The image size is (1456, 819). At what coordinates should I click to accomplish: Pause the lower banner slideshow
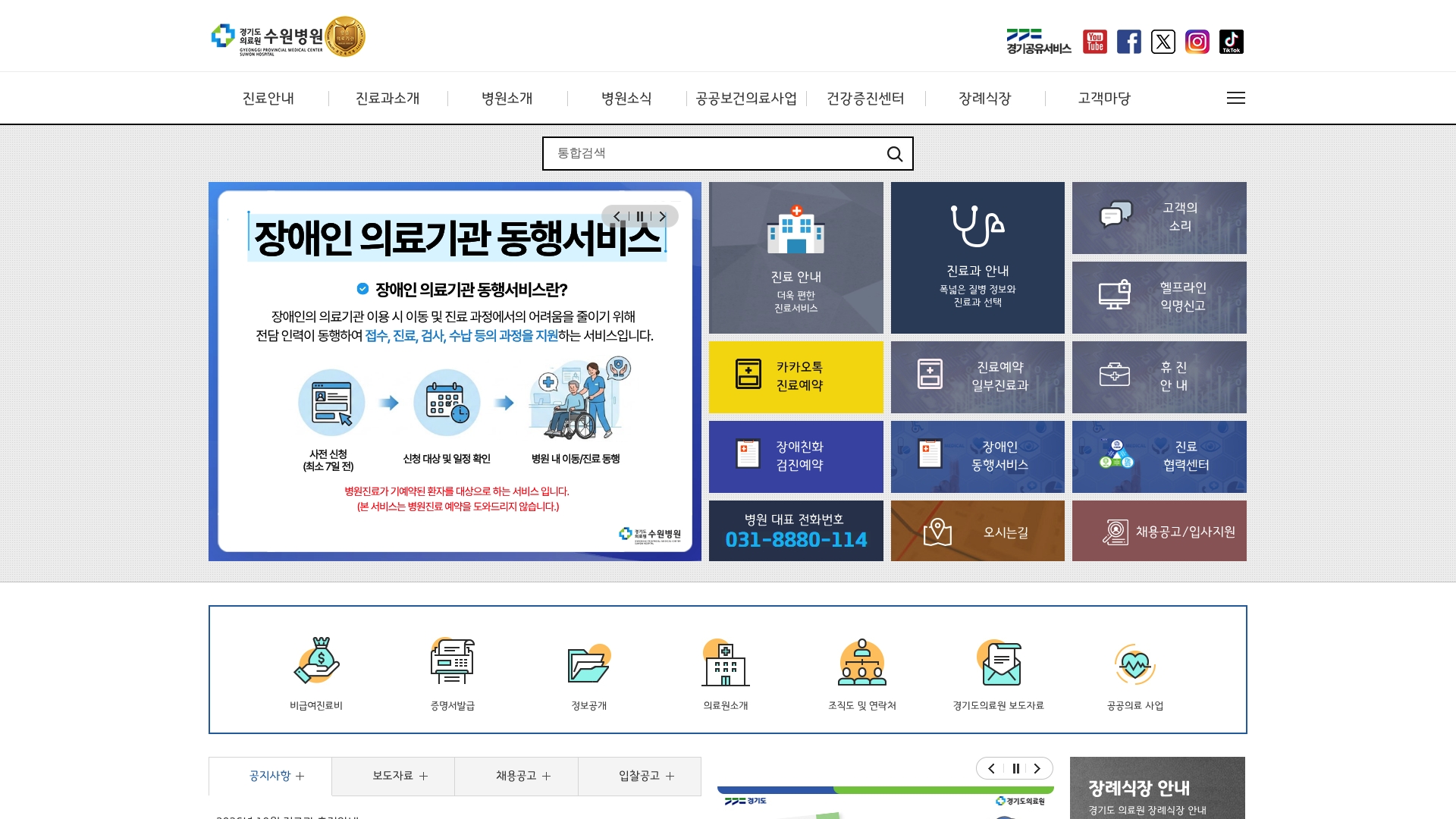(x=1015, y=768)
